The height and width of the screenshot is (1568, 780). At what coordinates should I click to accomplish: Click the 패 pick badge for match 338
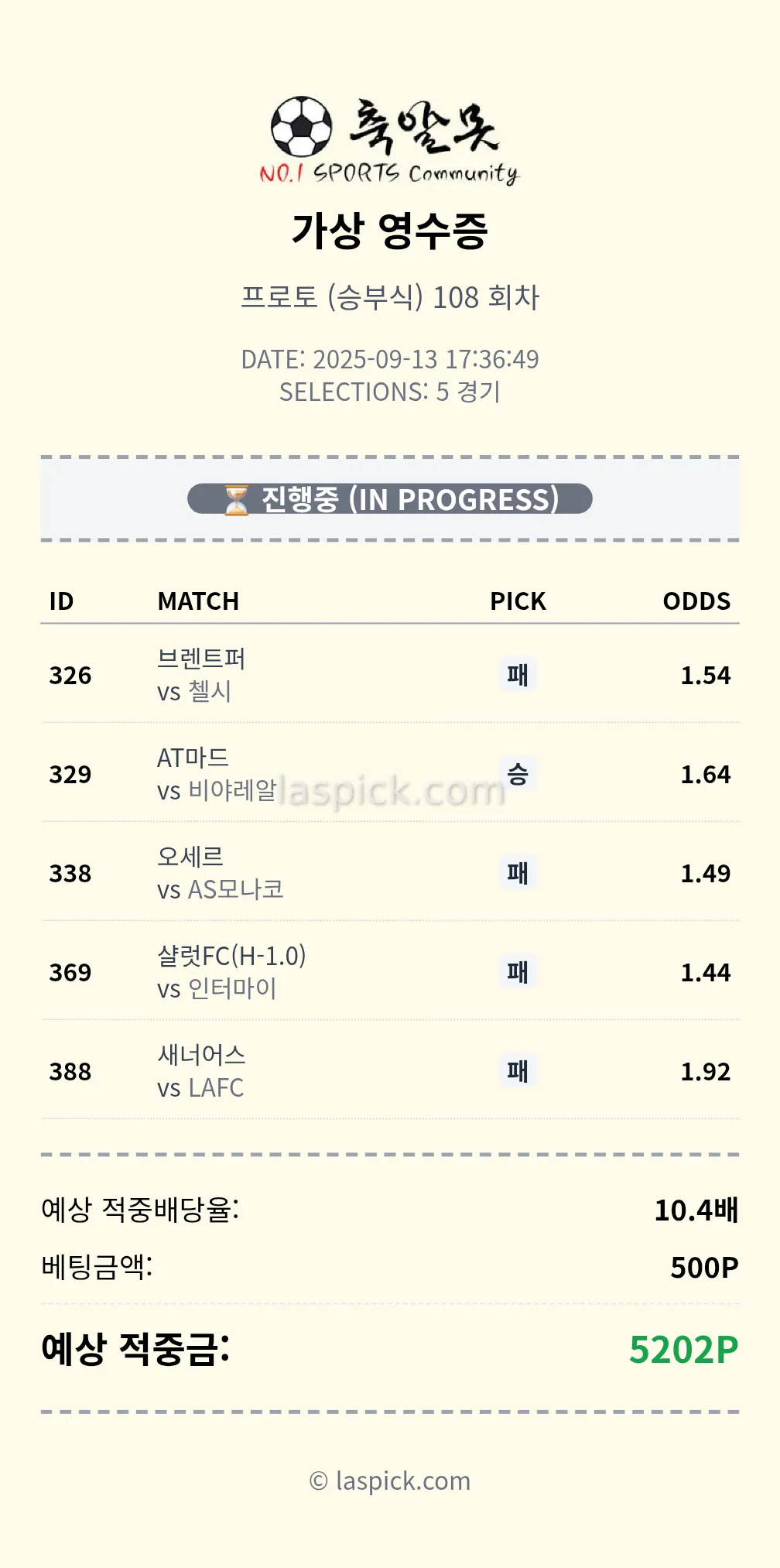click(518, 873)
